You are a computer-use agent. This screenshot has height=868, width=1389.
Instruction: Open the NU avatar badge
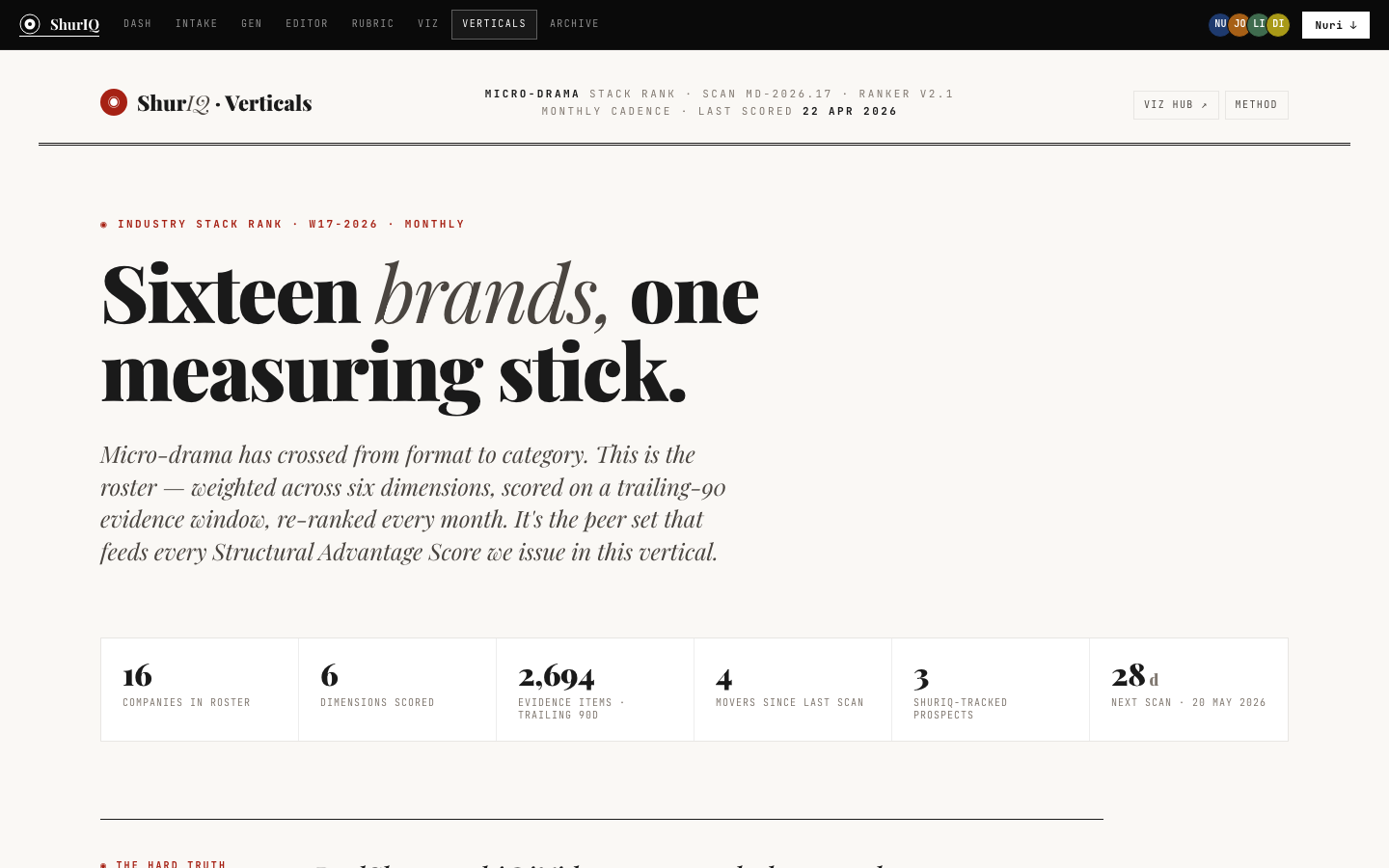(x=1220, y=24)
